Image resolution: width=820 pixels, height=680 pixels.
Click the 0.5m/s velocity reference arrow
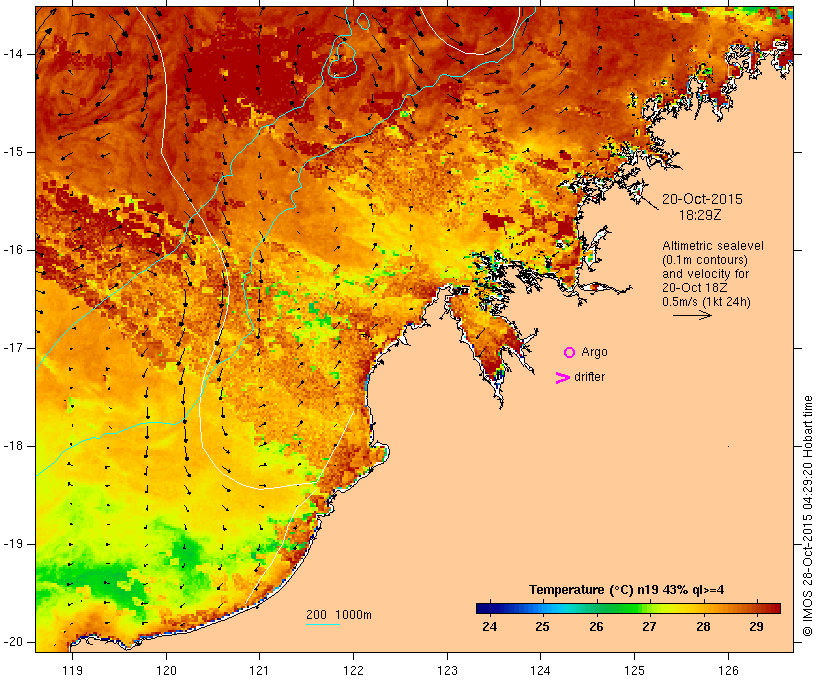click(x=692, y=315)
